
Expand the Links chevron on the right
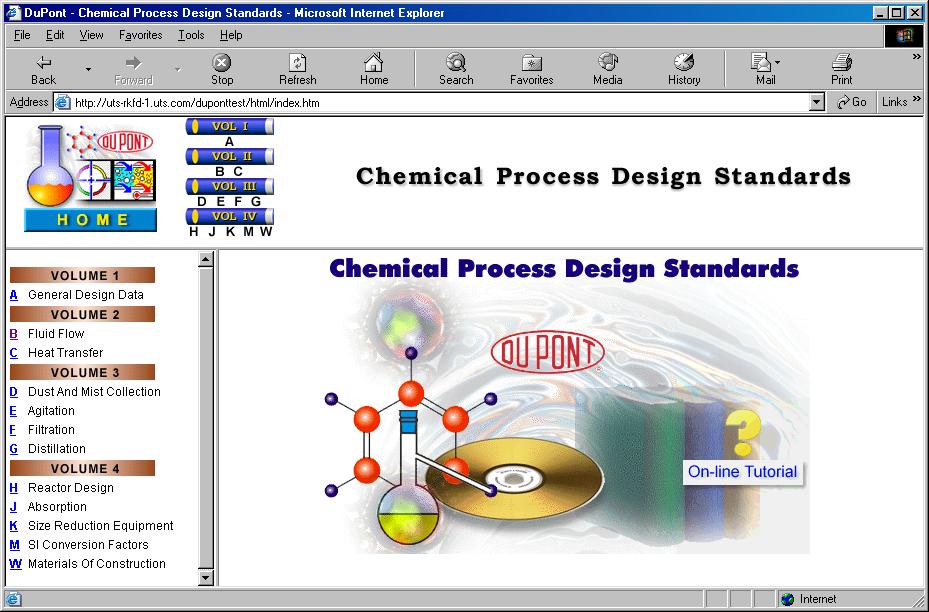pyautogui.click(x=917, y=101)
